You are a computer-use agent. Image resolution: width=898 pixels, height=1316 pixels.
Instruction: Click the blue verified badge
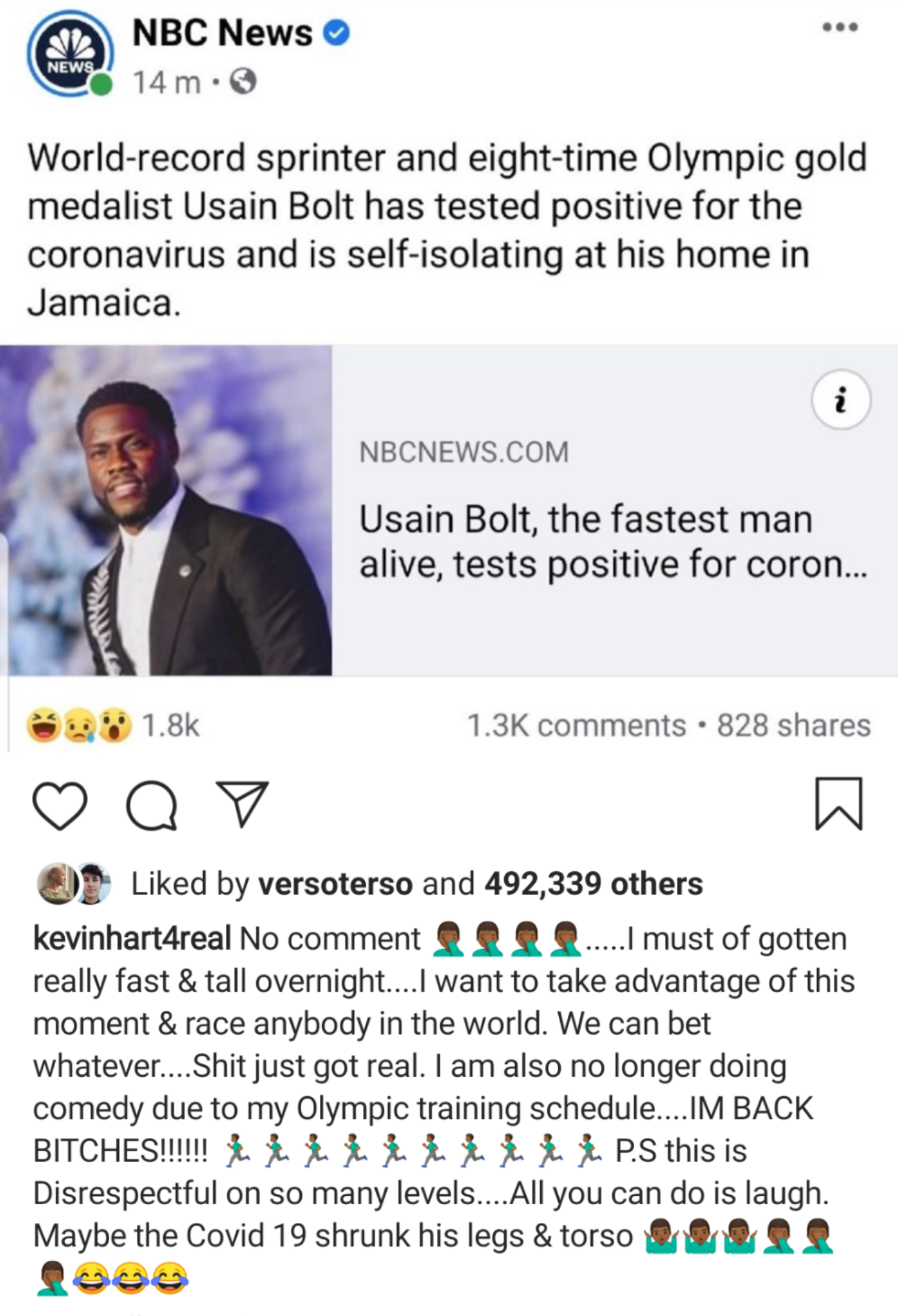tap(336, 33)
